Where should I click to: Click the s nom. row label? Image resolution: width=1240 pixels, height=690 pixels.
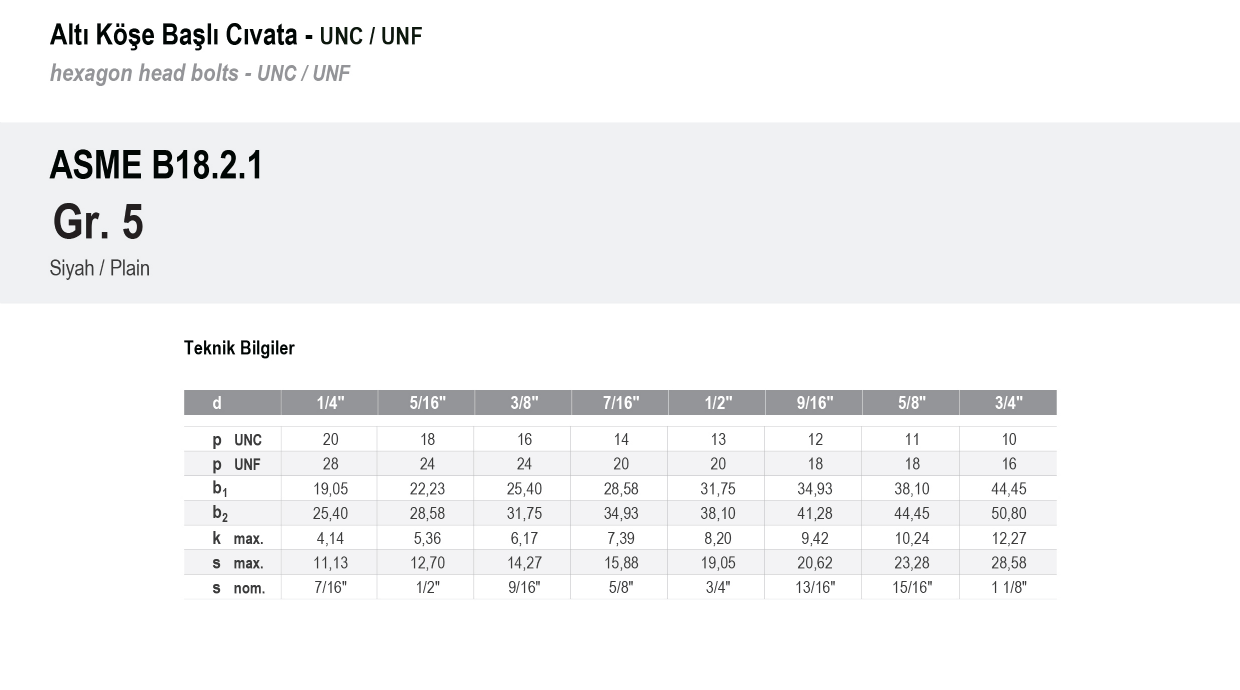(x=238, y=588)
